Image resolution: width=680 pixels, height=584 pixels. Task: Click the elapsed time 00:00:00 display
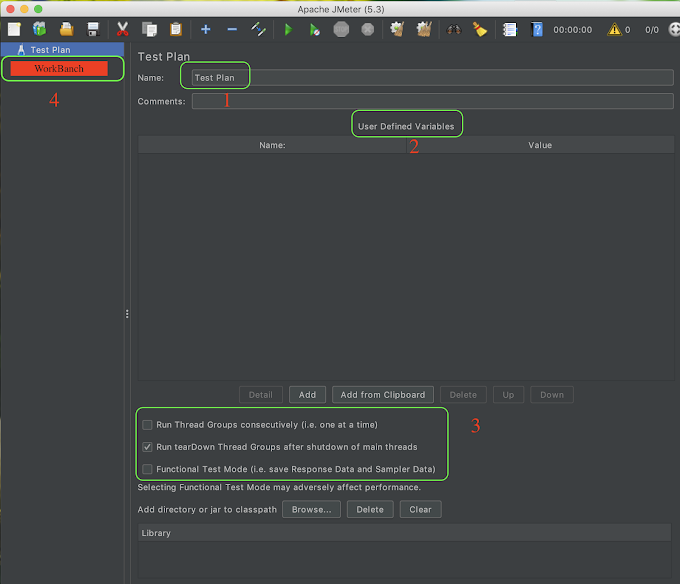click(x=572, y=30)
